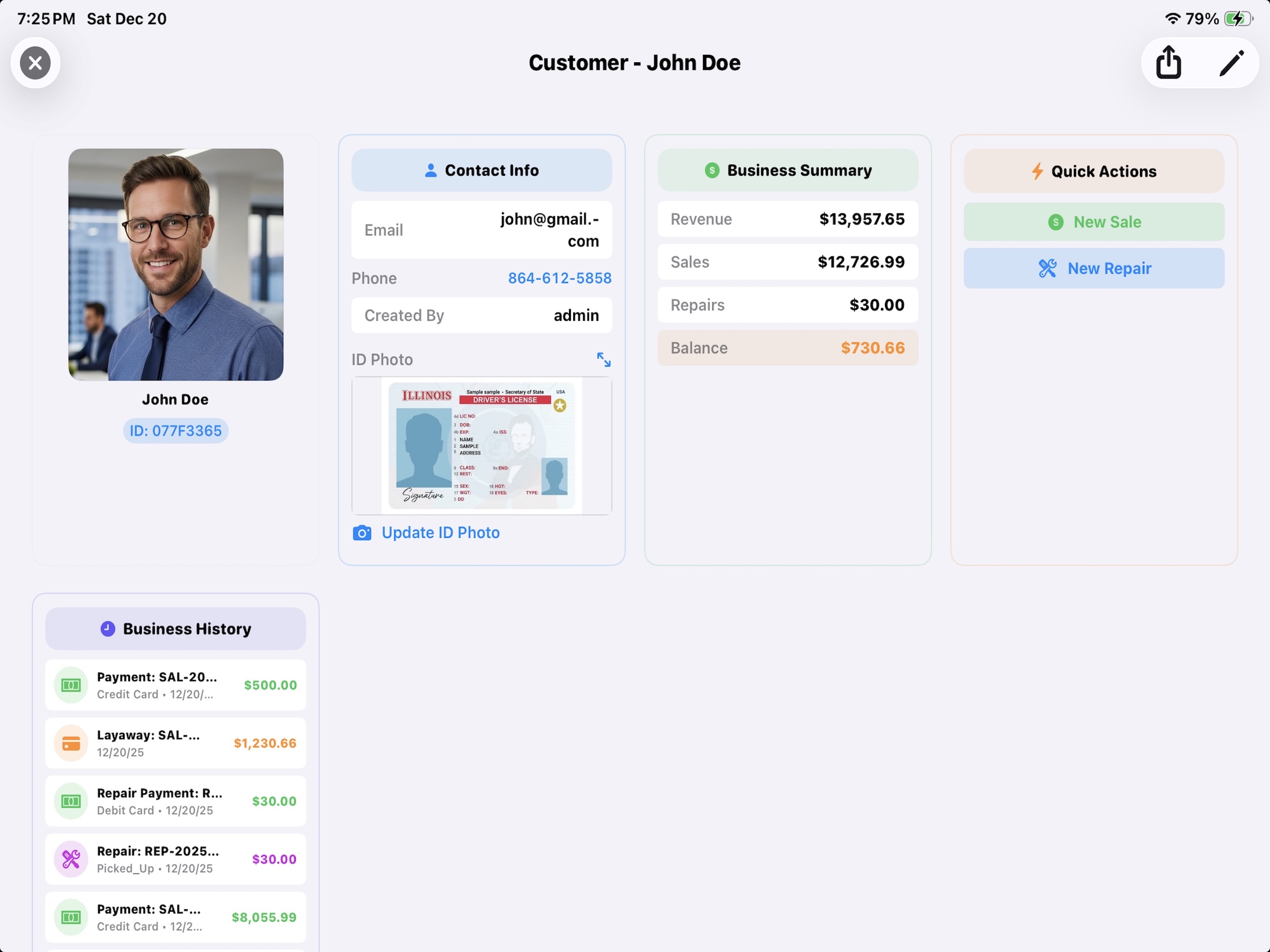The height and width of the screenshot is (952, 1270).
Task: Tap the wrench icon on the Repair REP-2025 entry
Action: pos(71,859)
